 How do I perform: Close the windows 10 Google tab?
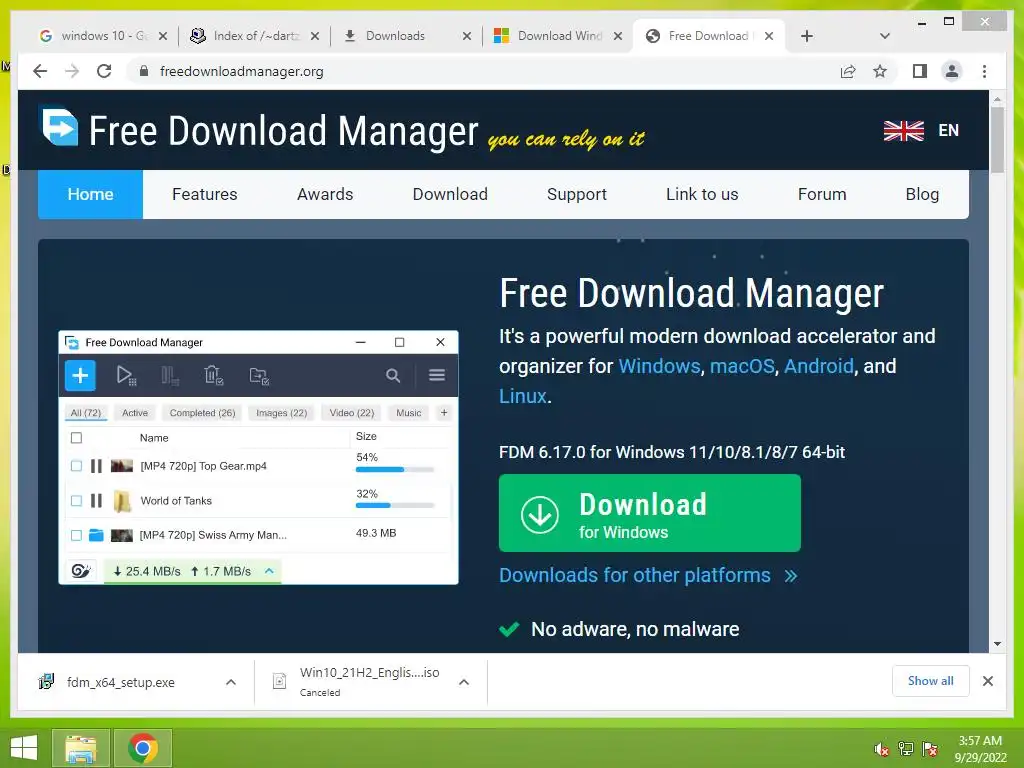click(163, 36)
